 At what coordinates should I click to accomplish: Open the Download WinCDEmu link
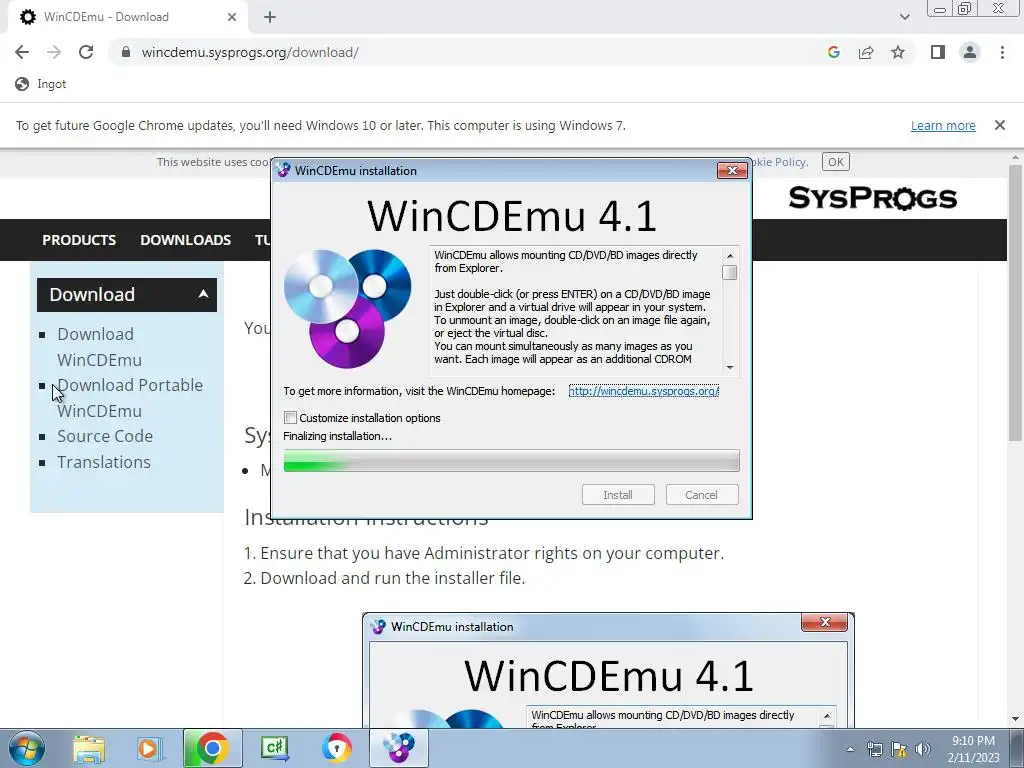coord(99,347)
